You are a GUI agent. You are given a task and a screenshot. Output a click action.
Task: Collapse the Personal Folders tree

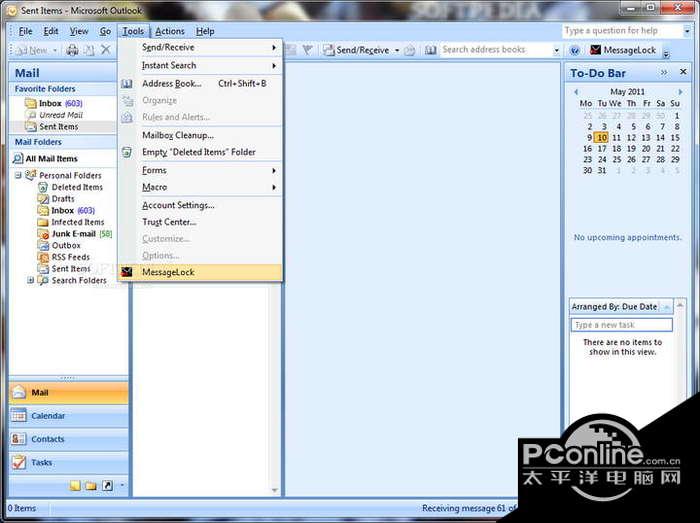click(x=18, y=175)
